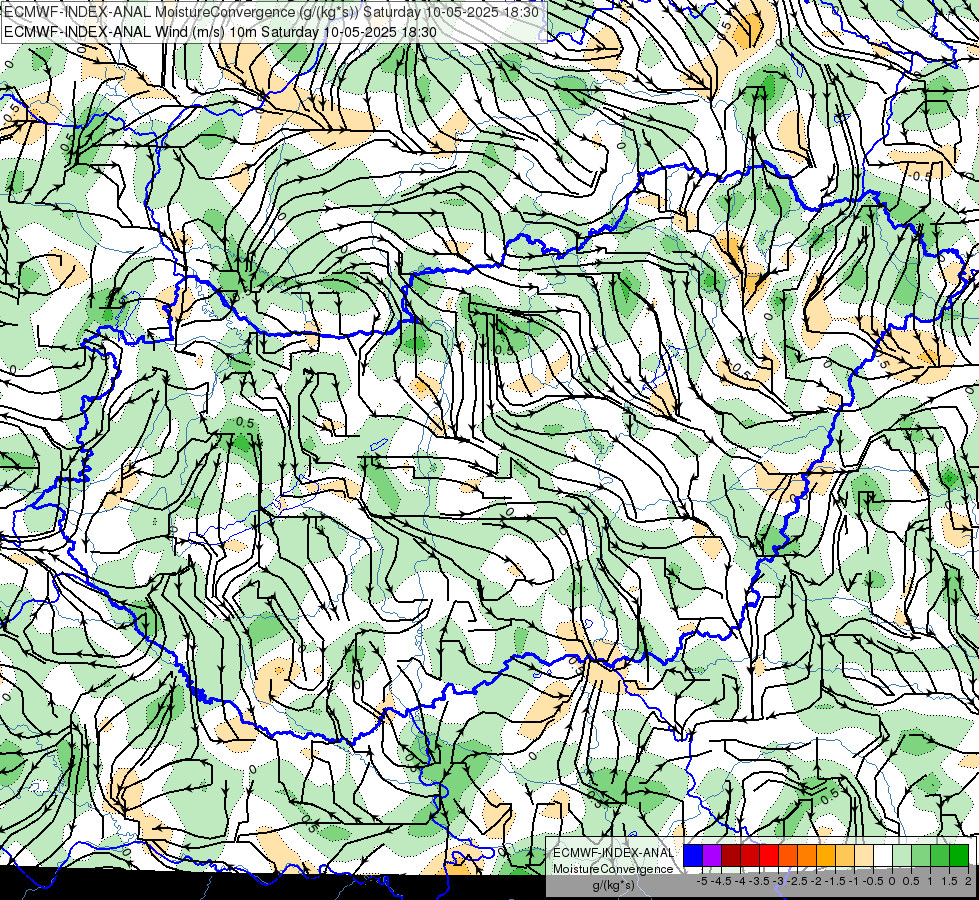Viewport: 979px width, 900px height.
Task: Click the 2 value at legend scale end
Action: point(968,881)
